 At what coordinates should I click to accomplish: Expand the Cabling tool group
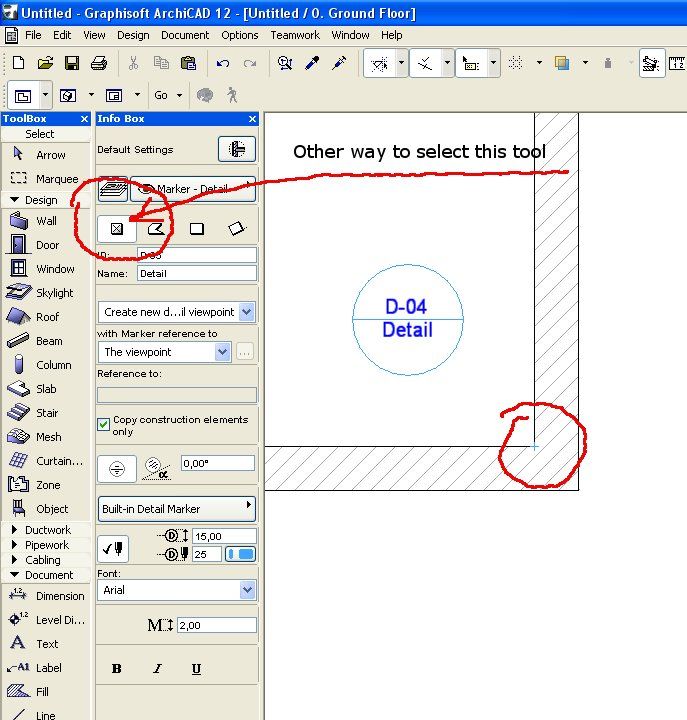tap(14, 560)
